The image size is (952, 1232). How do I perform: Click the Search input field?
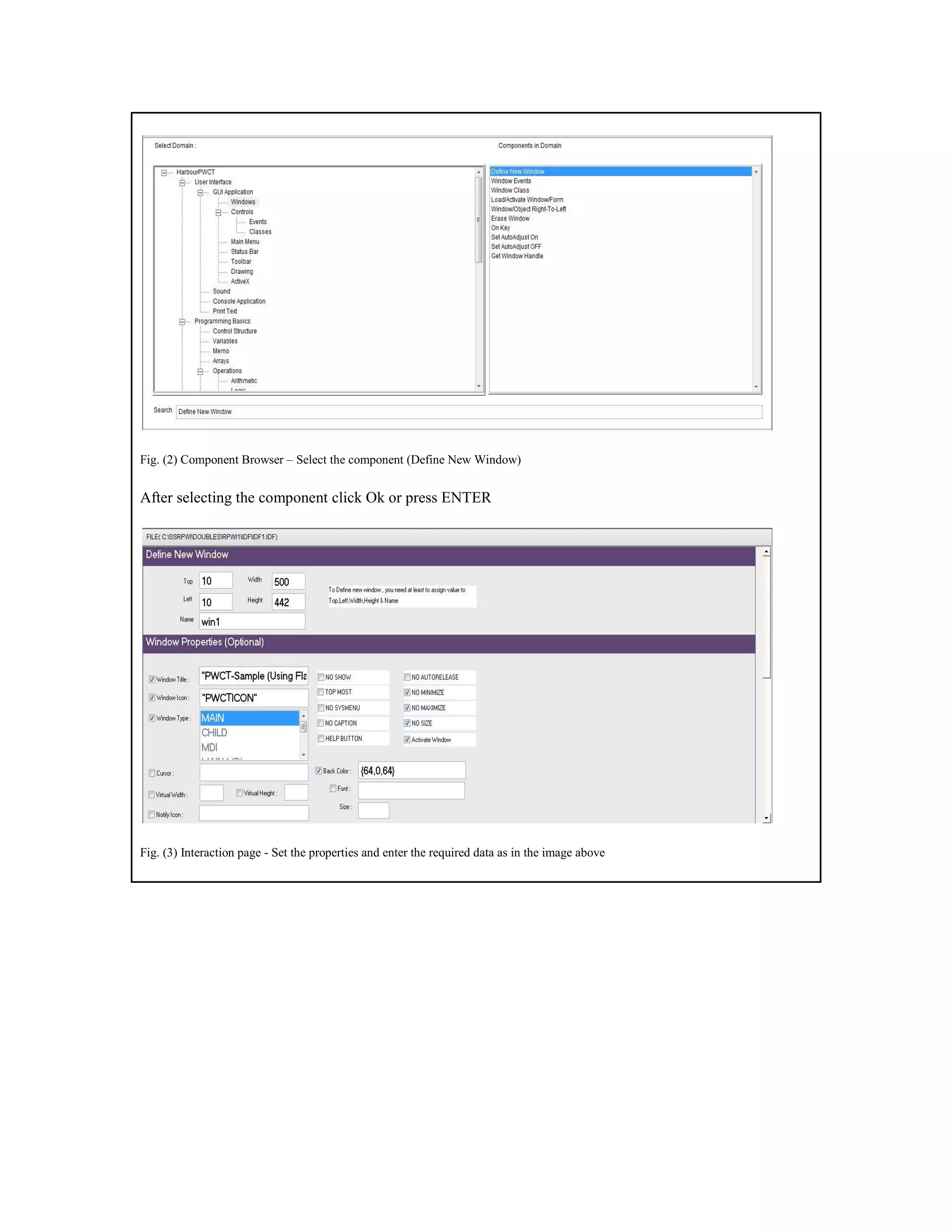point(468,412)
